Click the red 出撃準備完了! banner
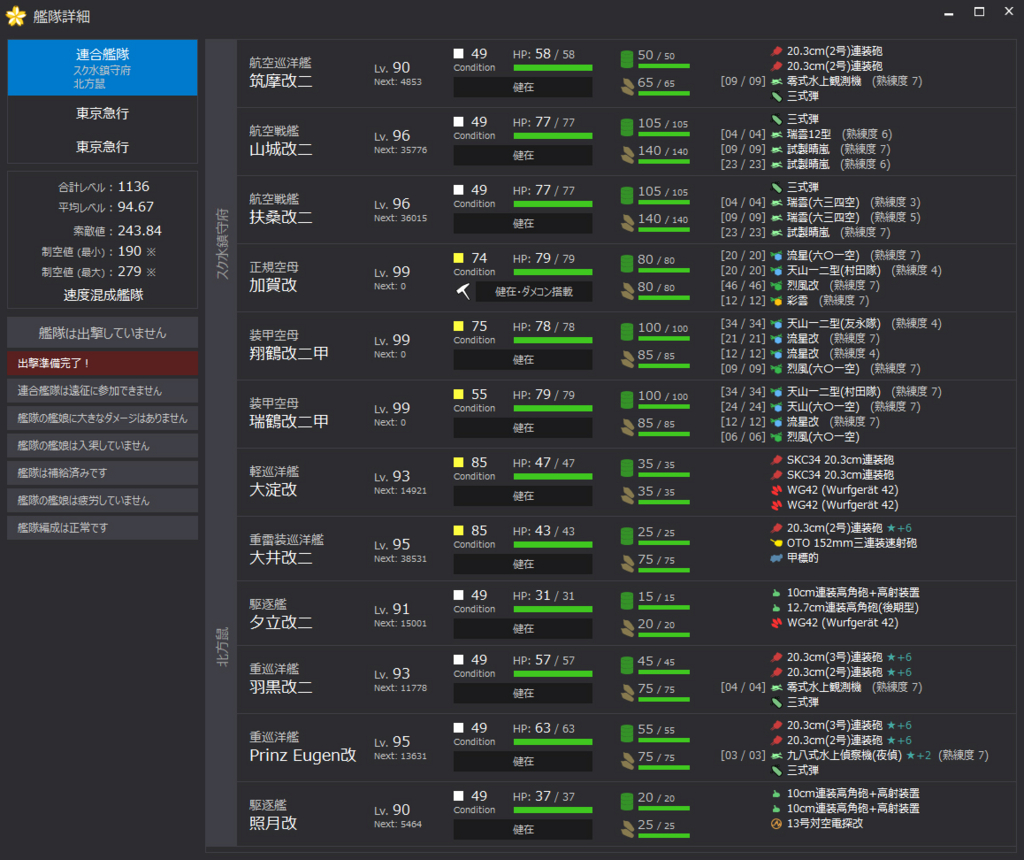The height and width of the screenshot is (860, 1024). coord(103,363)
